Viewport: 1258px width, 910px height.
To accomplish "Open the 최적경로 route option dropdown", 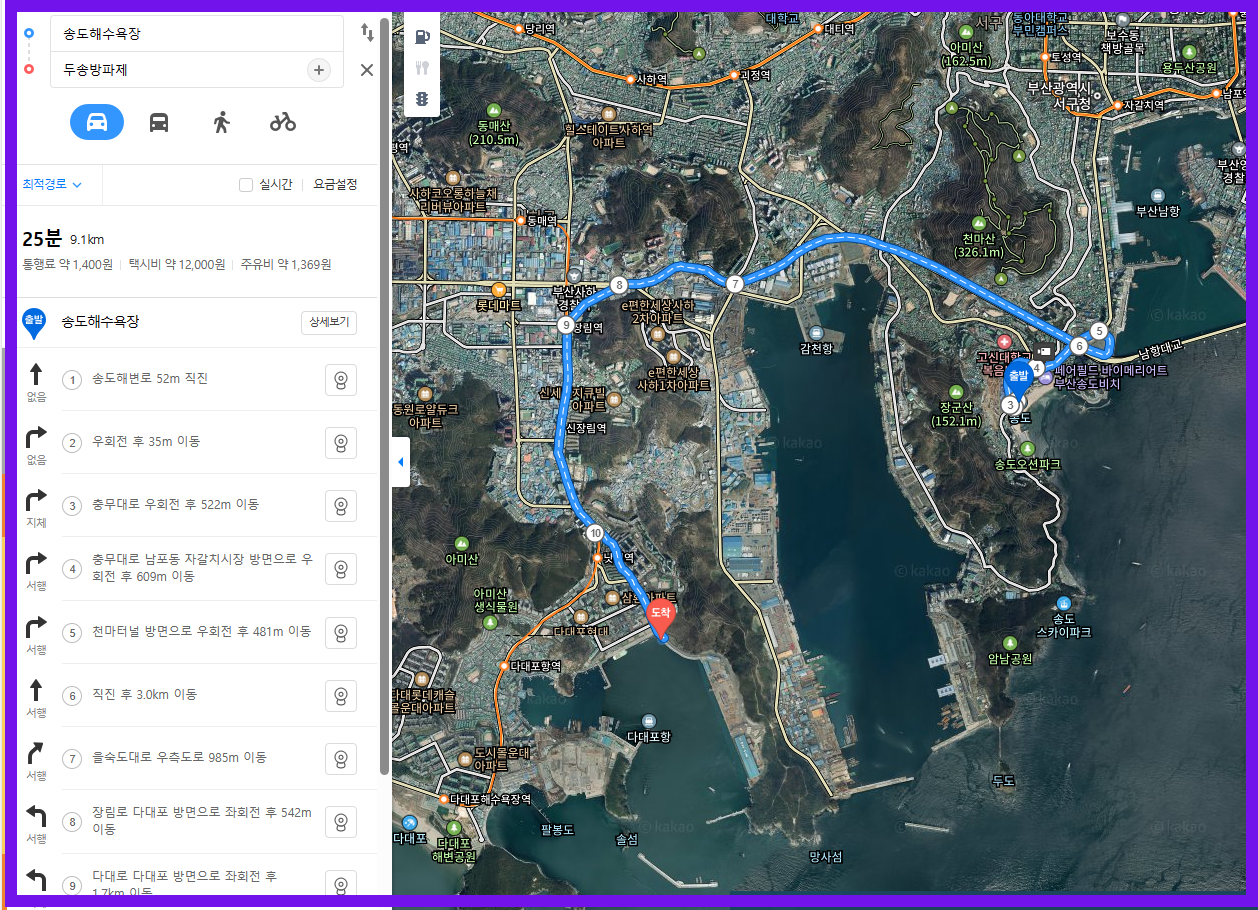I will click(52, 184).
